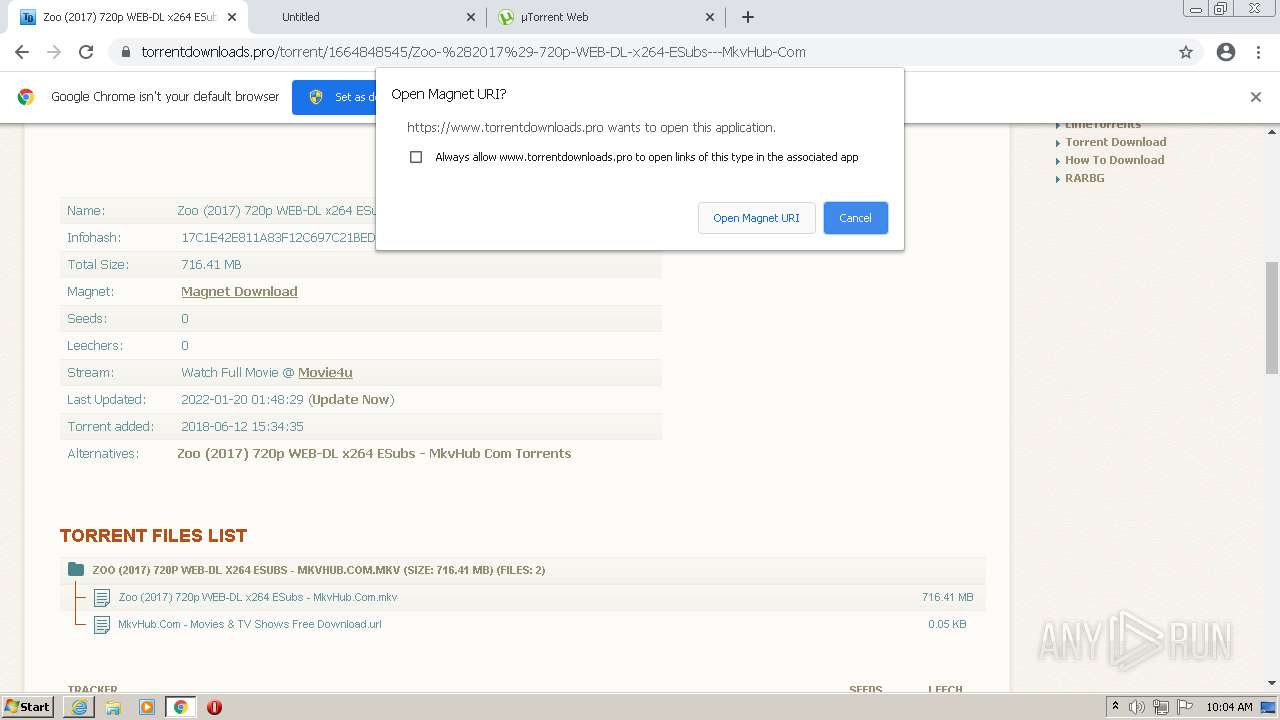Close the Untitled tab
Image resolution: width=1280 pixels, height=720 pixels.
click(x=472, y=17)
